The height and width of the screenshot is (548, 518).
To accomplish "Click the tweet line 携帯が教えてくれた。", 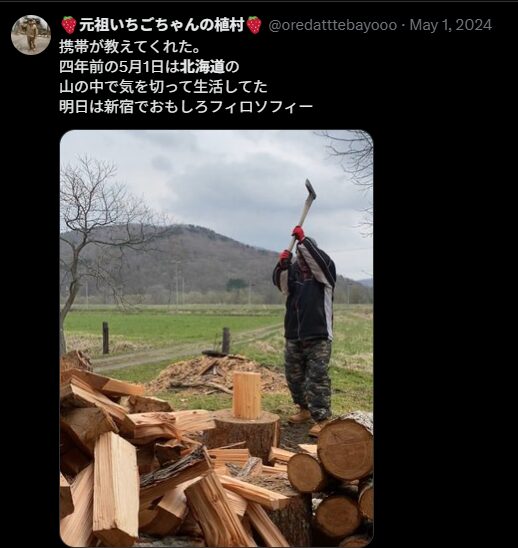I will coord(130,47).
